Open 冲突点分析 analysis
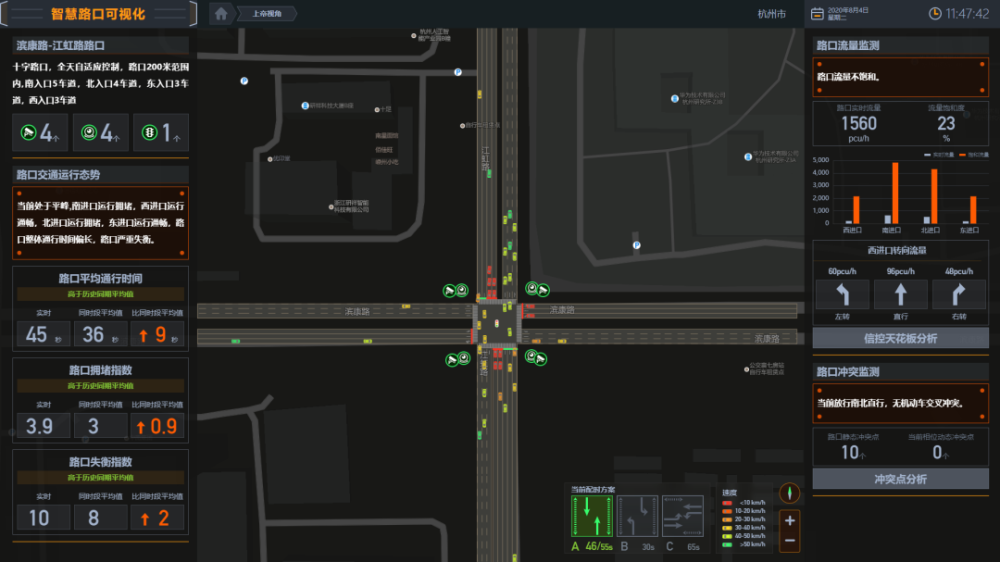The image size is (1000, 562). coord(901,479)
